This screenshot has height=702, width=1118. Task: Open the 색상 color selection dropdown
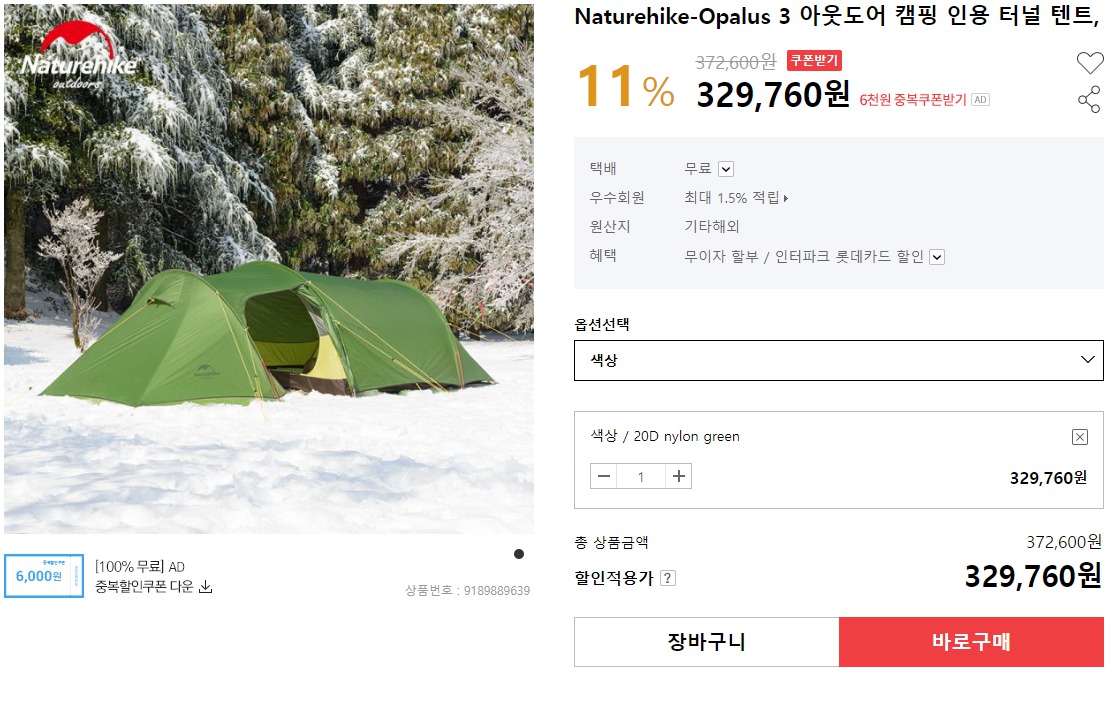(x=838, y=359)
